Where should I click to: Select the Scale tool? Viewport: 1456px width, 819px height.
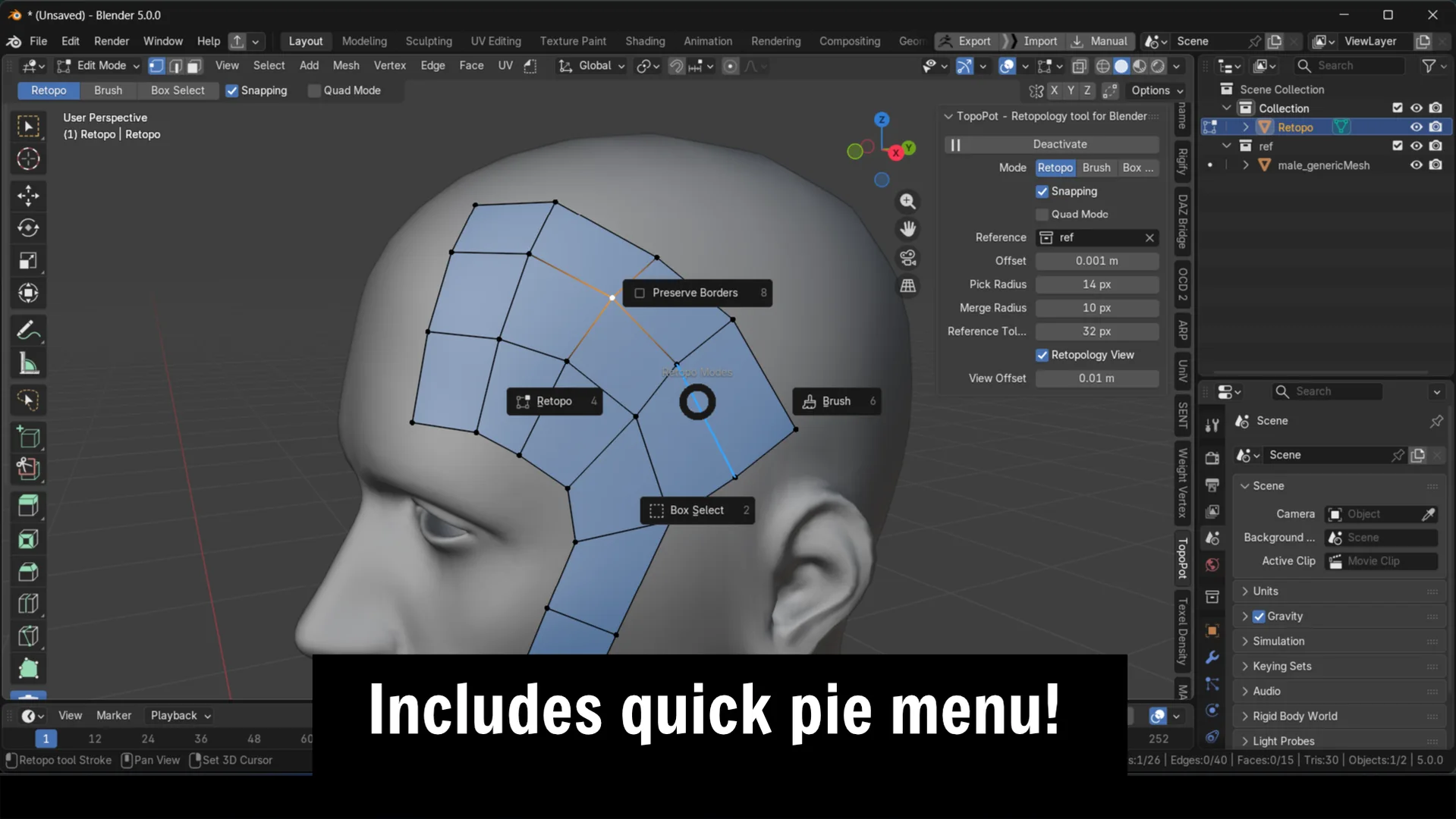[x=28, y=261]
